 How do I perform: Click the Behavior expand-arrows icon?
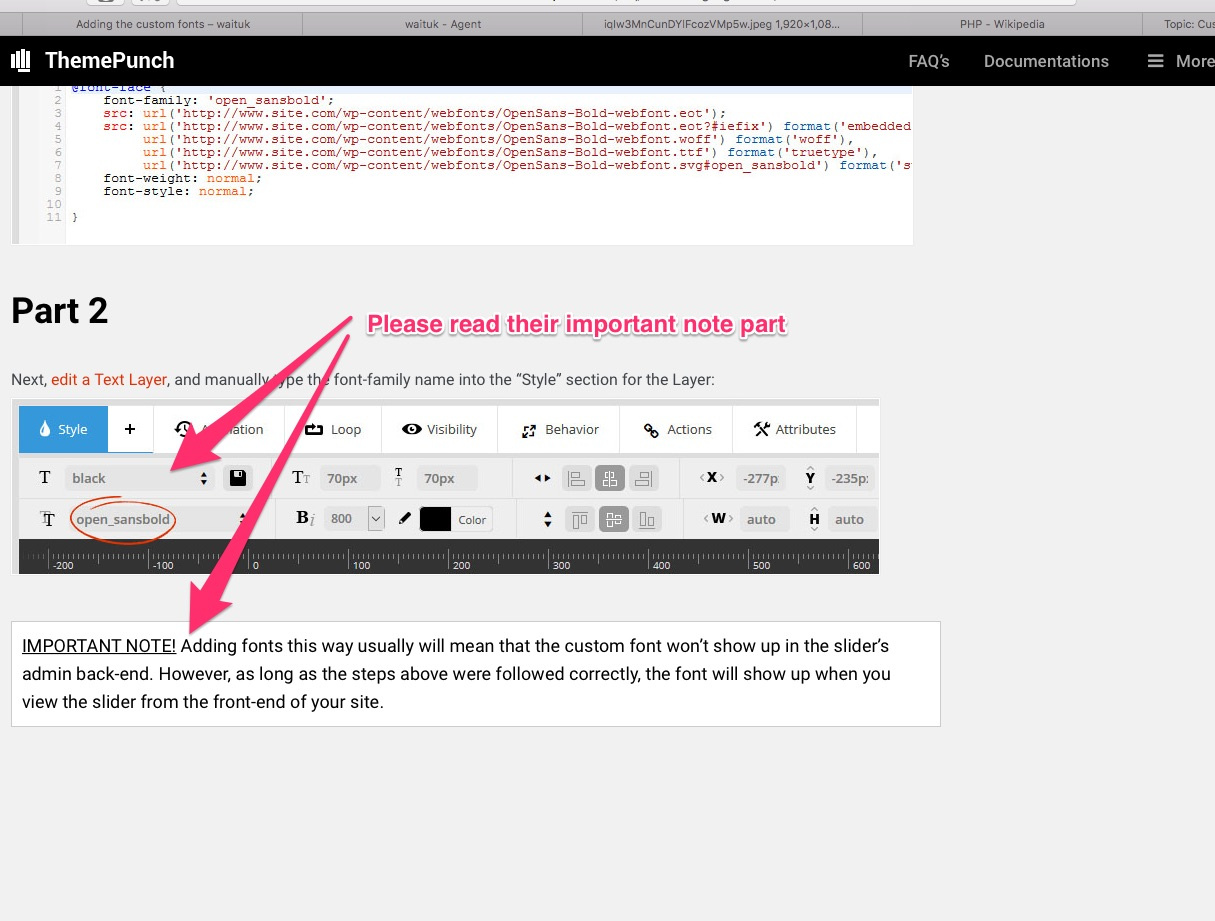click(x=529, y=430)
